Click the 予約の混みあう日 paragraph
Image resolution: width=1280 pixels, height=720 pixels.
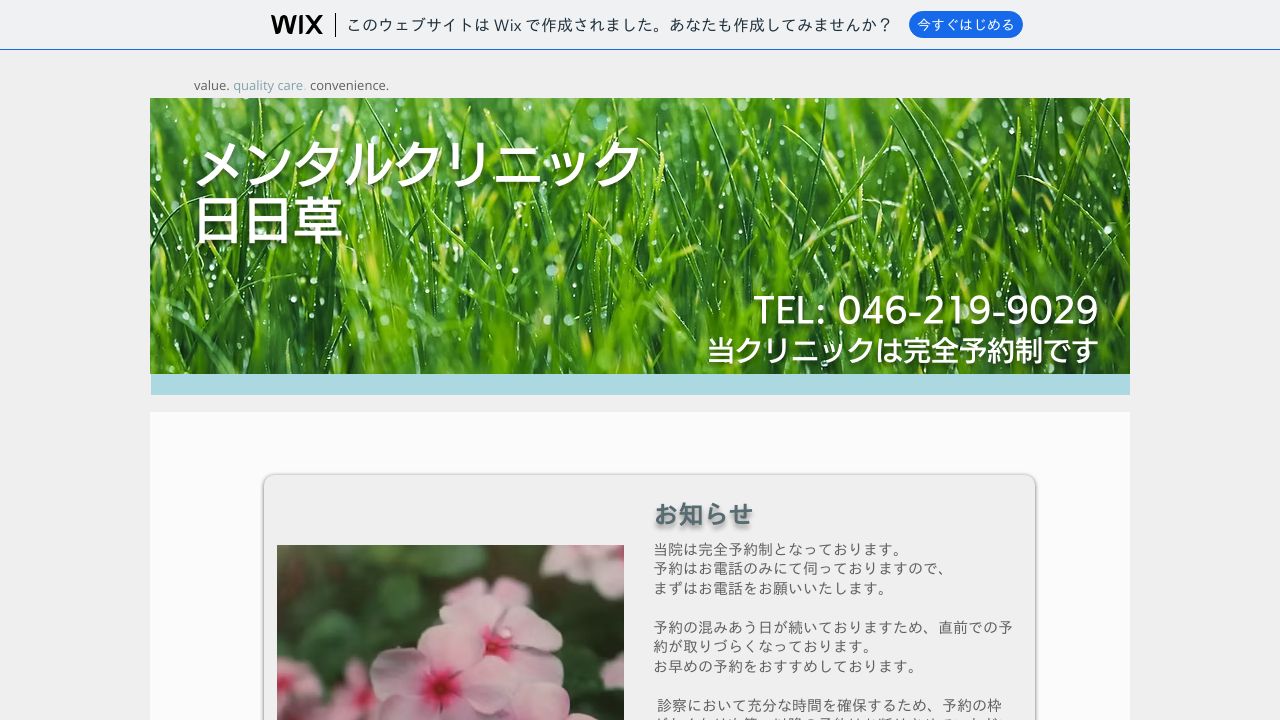tap(833, 636)
